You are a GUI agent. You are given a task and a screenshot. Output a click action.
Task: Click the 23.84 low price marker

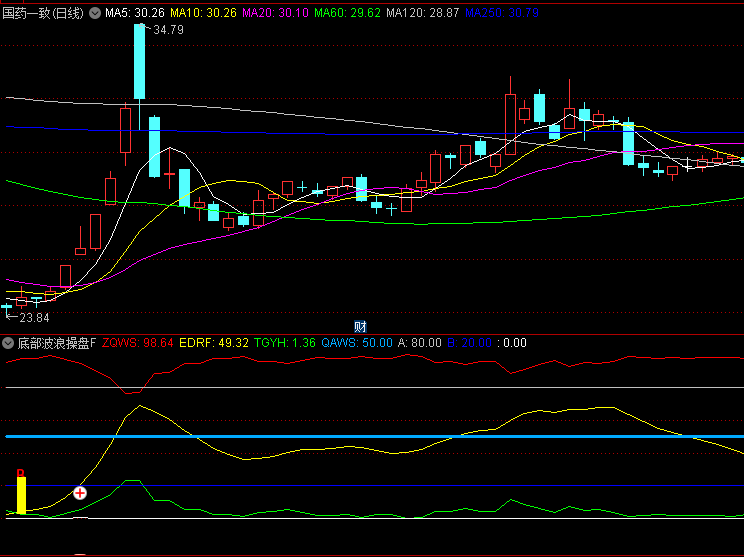pyautogui.click(x=30, y=318)
